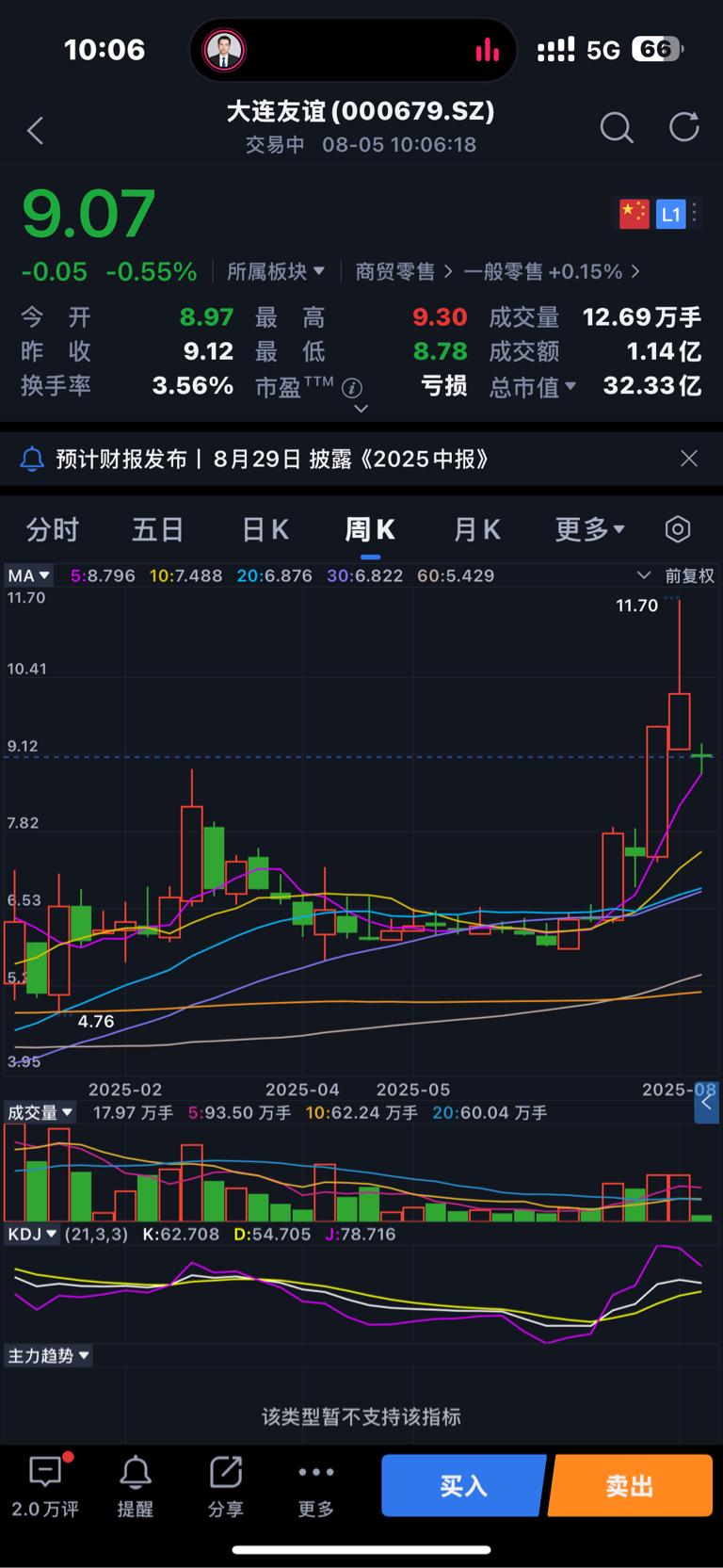Tap the info icon next to 市盈TTM
The width and height of the screenshot is (723, 1568).
(x=352, y=387)
